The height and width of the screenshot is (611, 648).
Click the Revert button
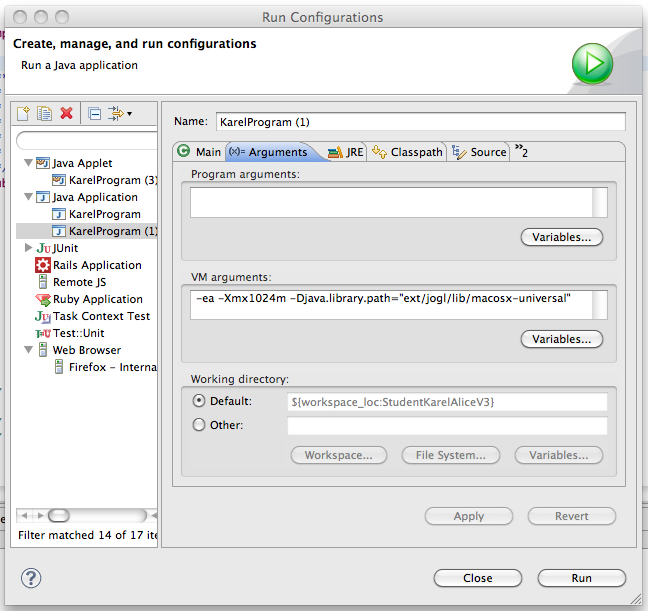pos(572,516)
